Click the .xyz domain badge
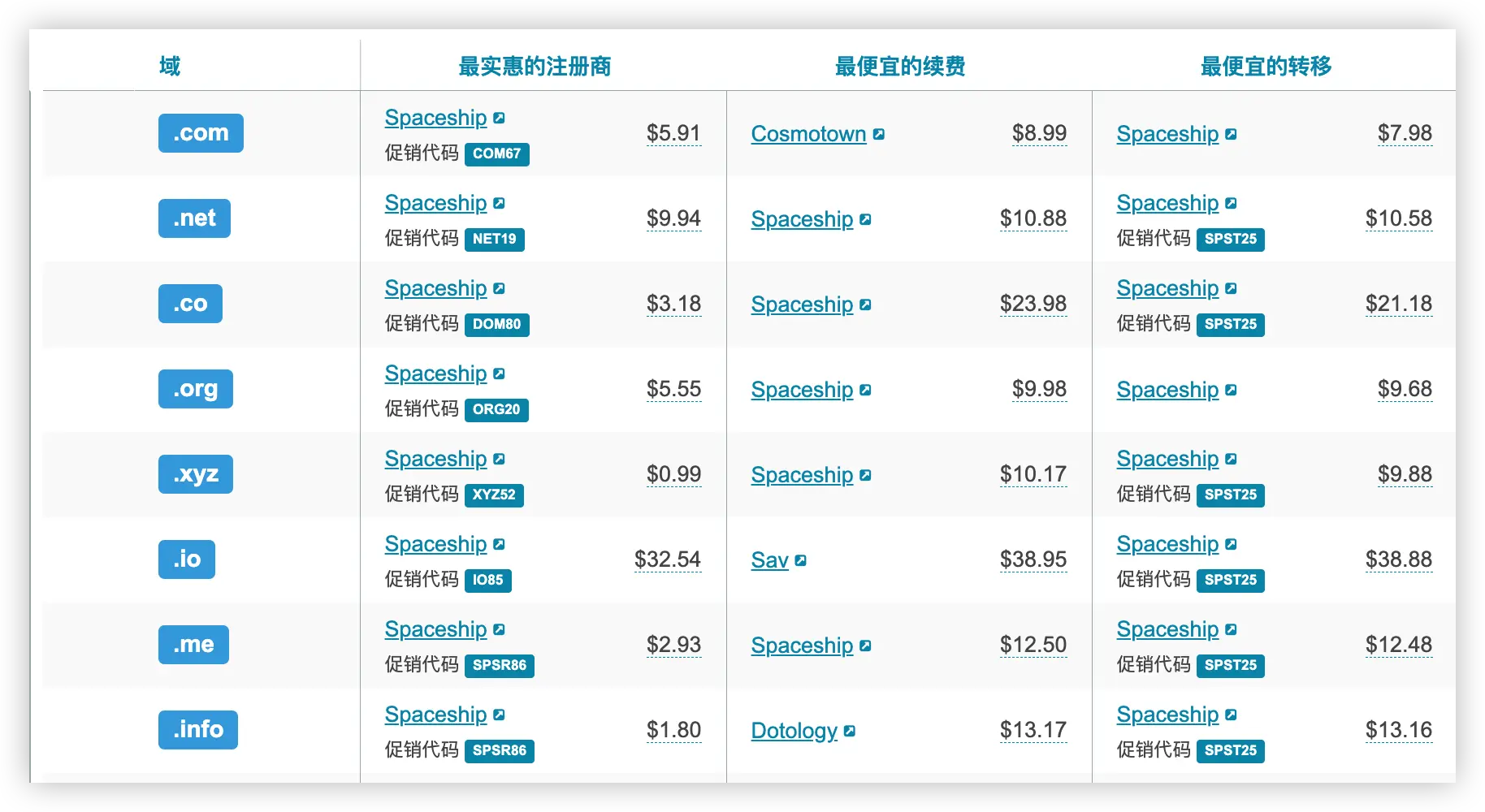1485x812 pixels. pyautogui.click(x=196, y=474)
